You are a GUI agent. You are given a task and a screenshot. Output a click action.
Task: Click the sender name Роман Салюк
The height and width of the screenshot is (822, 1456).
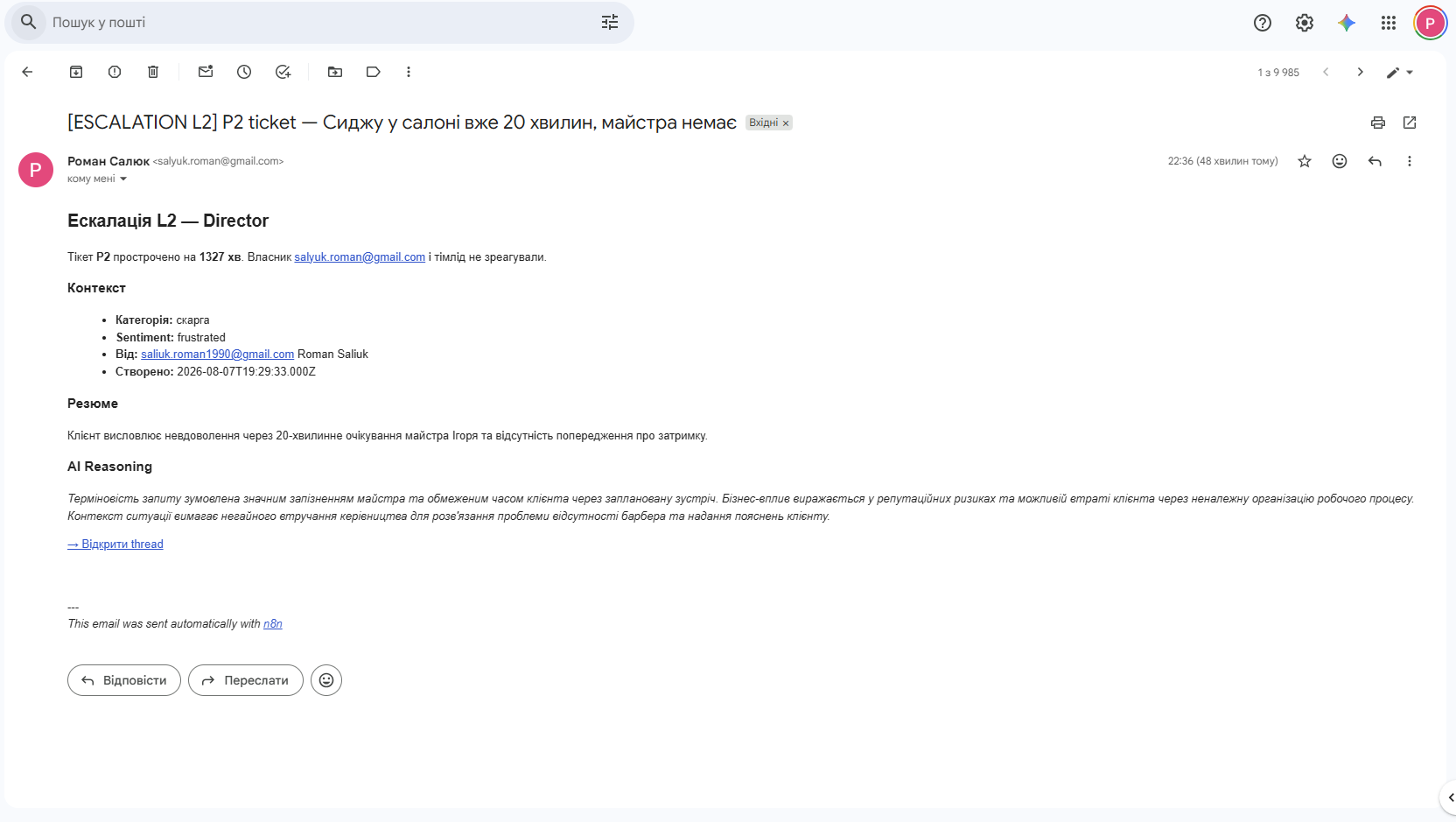click(x=108, y=161)
